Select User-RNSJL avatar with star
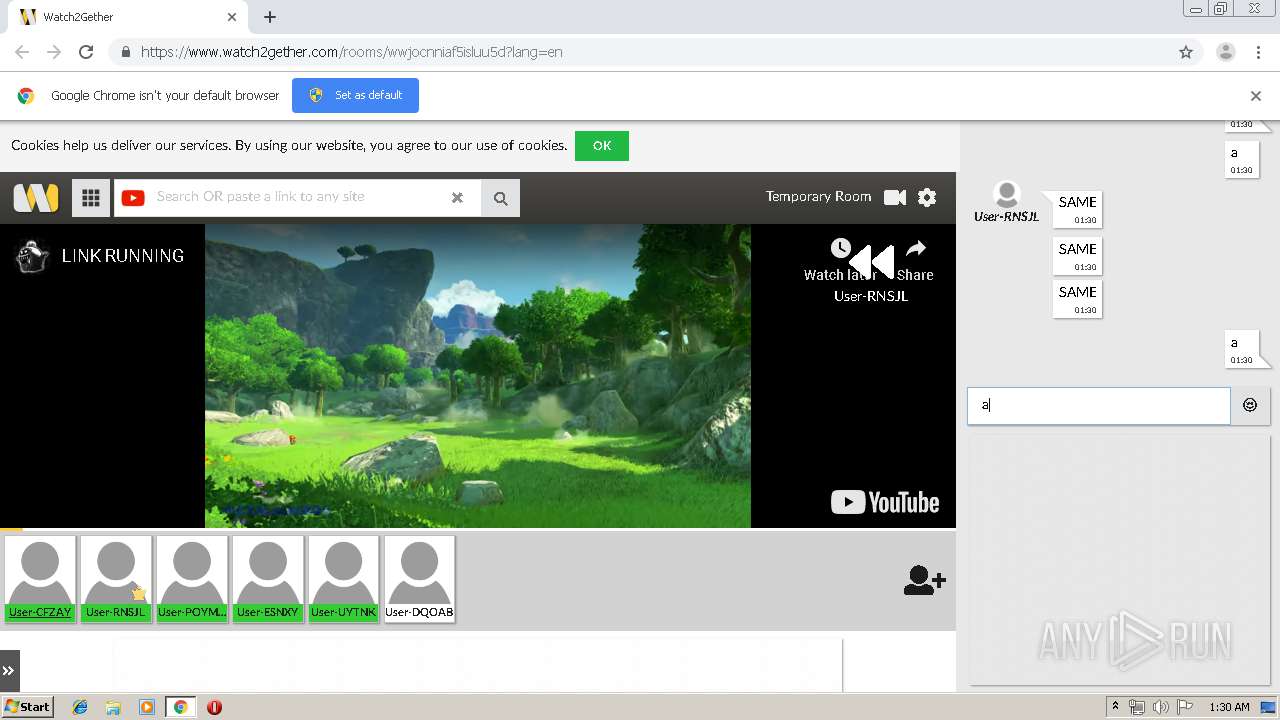Viewport: 1280px width, 720px height. click(116, 579)
